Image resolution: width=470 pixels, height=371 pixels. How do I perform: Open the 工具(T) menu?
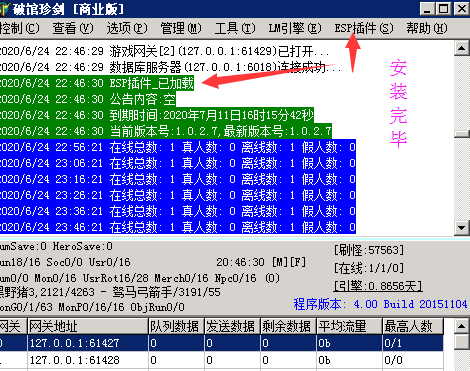[235, 28]
